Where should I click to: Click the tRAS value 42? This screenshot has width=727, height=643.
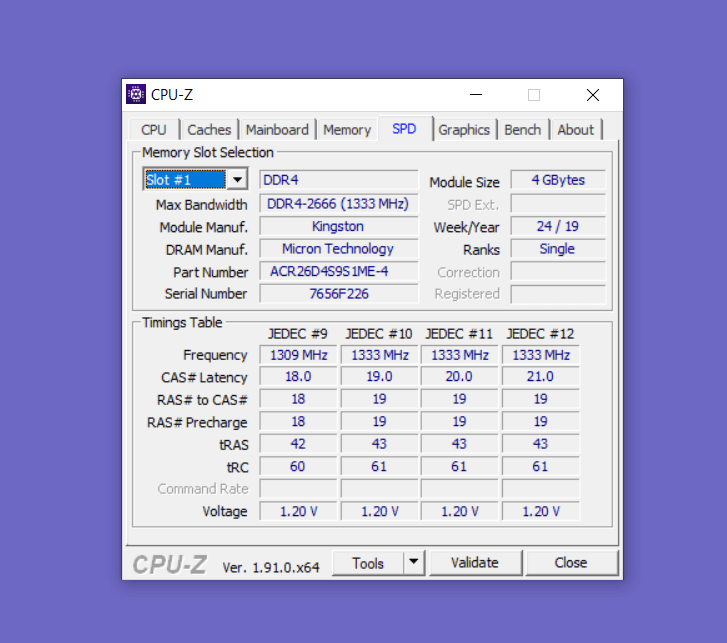pos(298,444)
